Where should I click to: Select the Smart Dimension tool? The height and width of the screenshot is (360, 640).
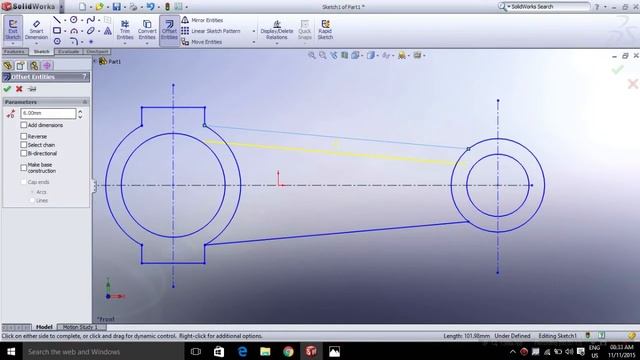pyautogui.click(x=36, y=29)
